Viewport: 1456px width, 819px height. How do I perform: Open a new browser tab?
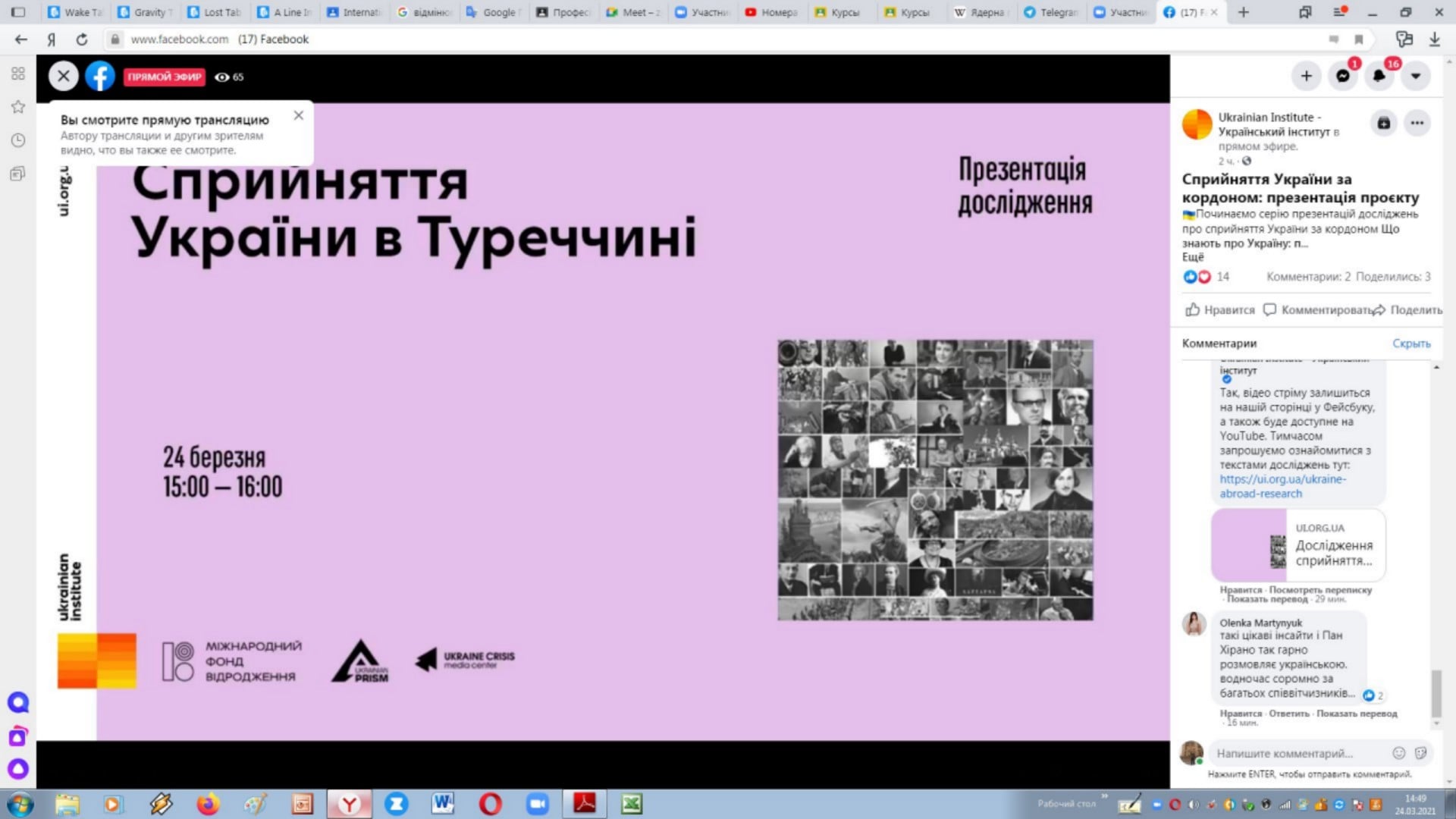[x=1244, y=12]
